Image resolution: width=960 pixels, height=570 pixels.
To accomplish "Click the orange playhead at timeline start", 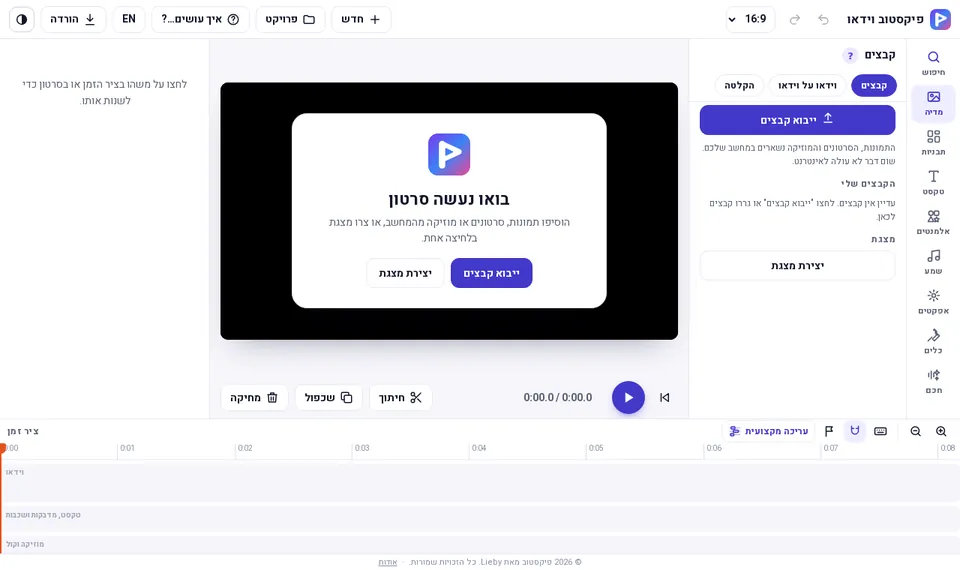I will (x=3, y=449).
